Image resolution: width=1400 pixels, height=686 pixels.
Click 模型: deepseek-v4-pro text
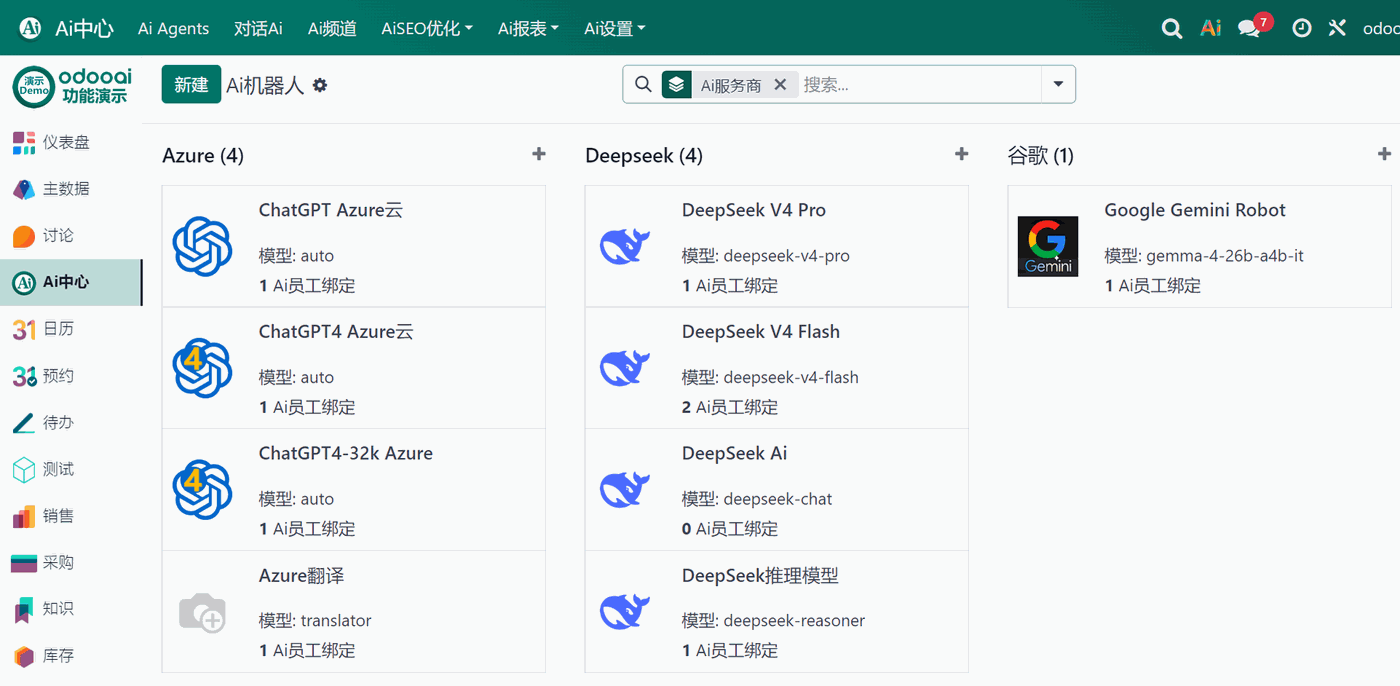(x=766, y=256)
